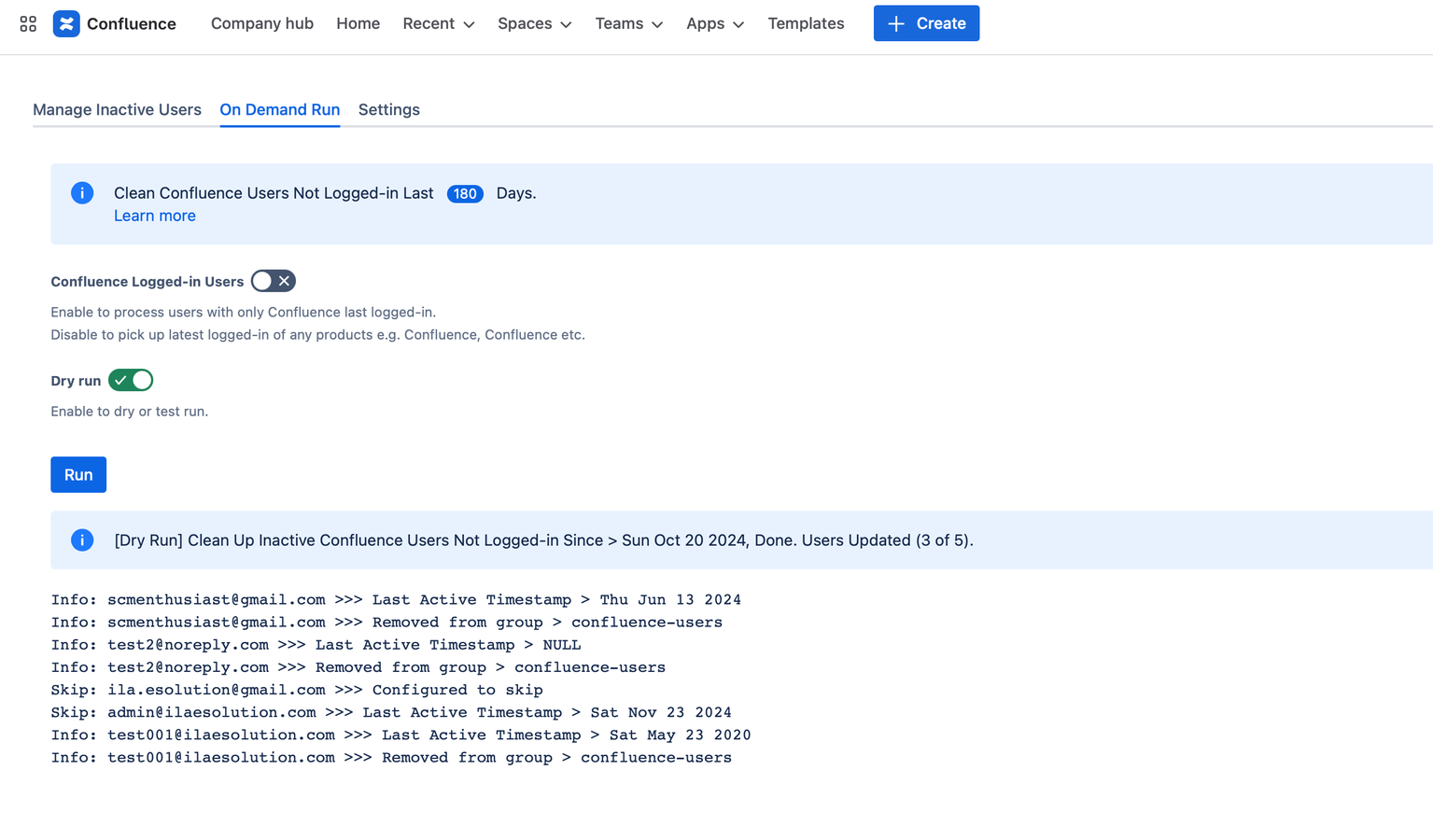Click the 180 days badge

pos(465,193)
